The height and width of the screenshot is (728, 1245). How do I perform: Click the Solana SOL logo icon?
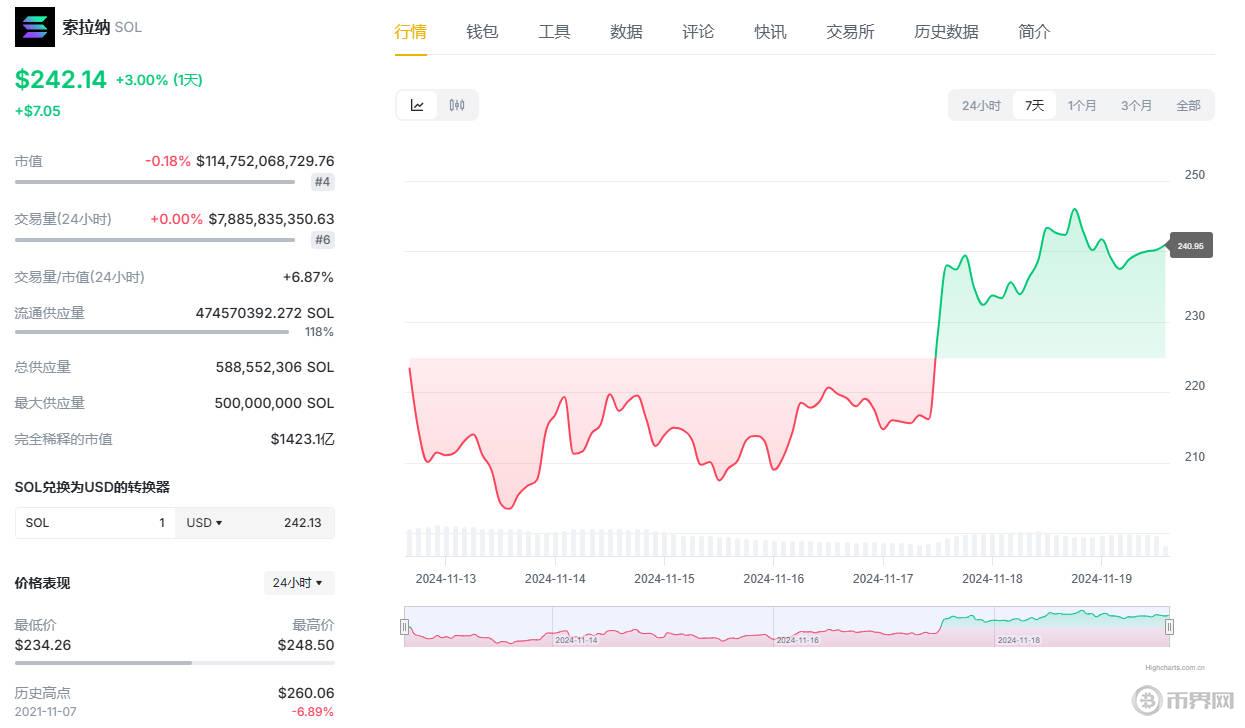click(35, 27)
